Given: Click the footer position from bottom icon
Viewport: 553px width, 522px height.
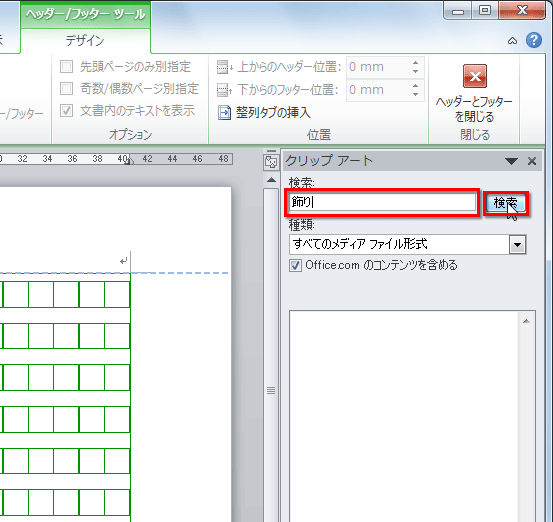Looking at the screenshot, I should click(224, 90).
